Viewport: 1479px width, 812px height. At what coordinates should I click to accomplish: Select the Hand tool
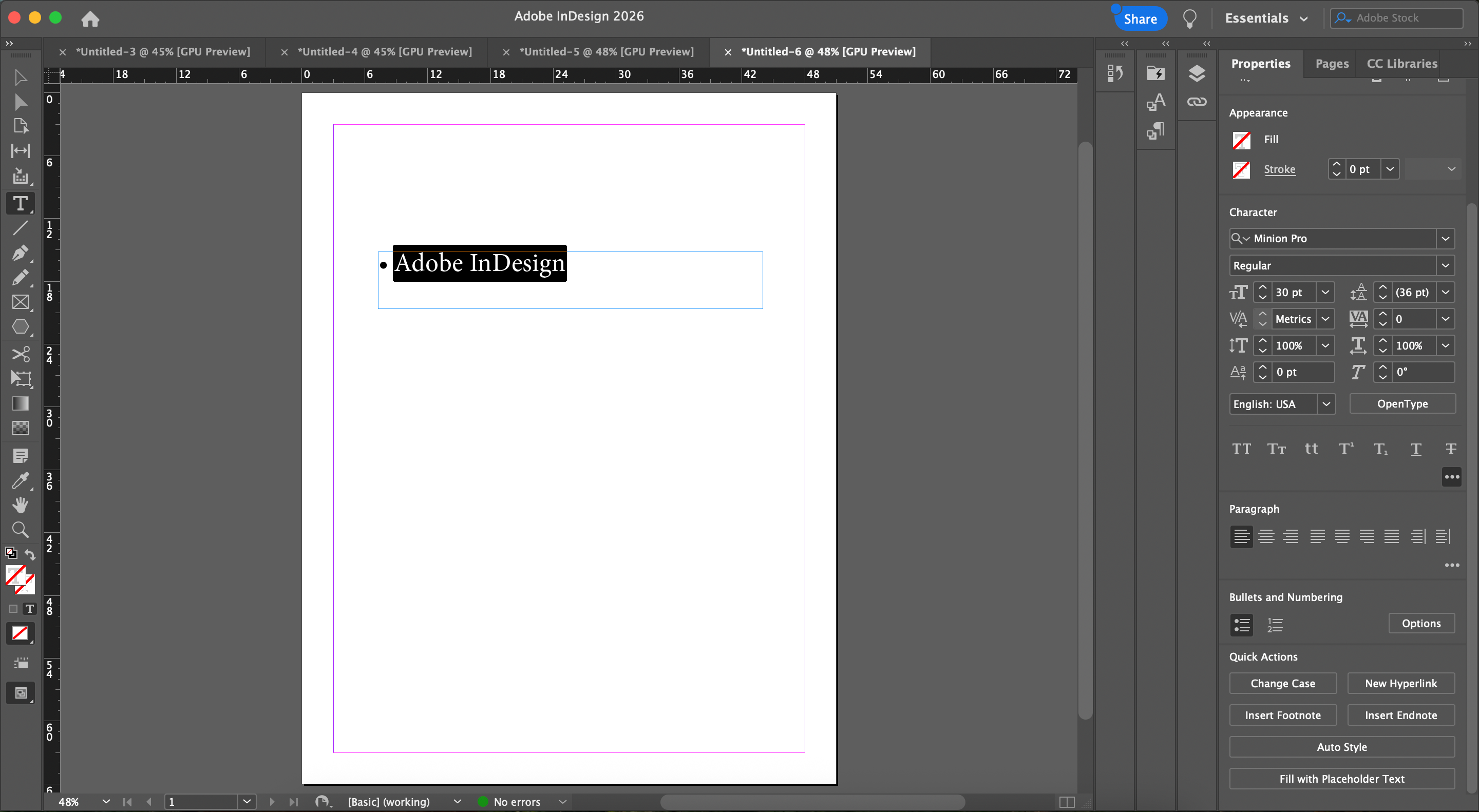[20, 505]
